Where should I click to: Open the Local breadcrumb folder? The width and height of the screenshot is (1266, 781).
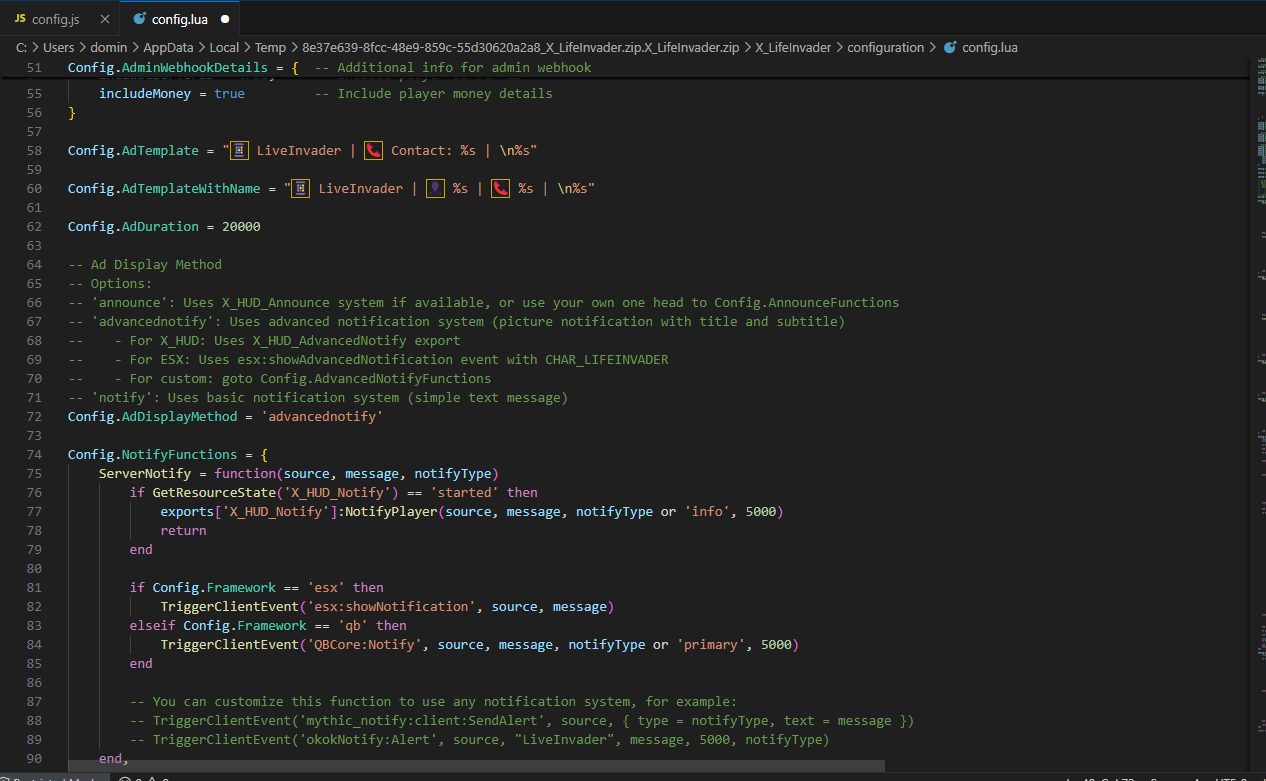[x=225, y=47]
